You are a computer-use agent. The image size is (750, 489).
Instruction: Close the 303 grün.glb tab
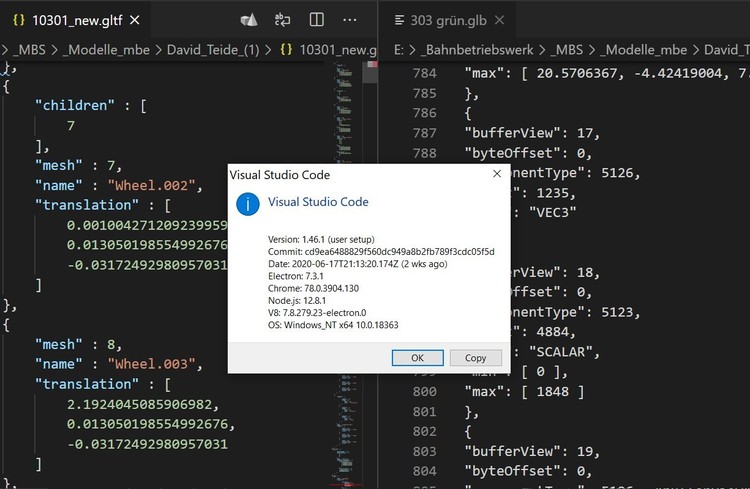coord(499,20)
